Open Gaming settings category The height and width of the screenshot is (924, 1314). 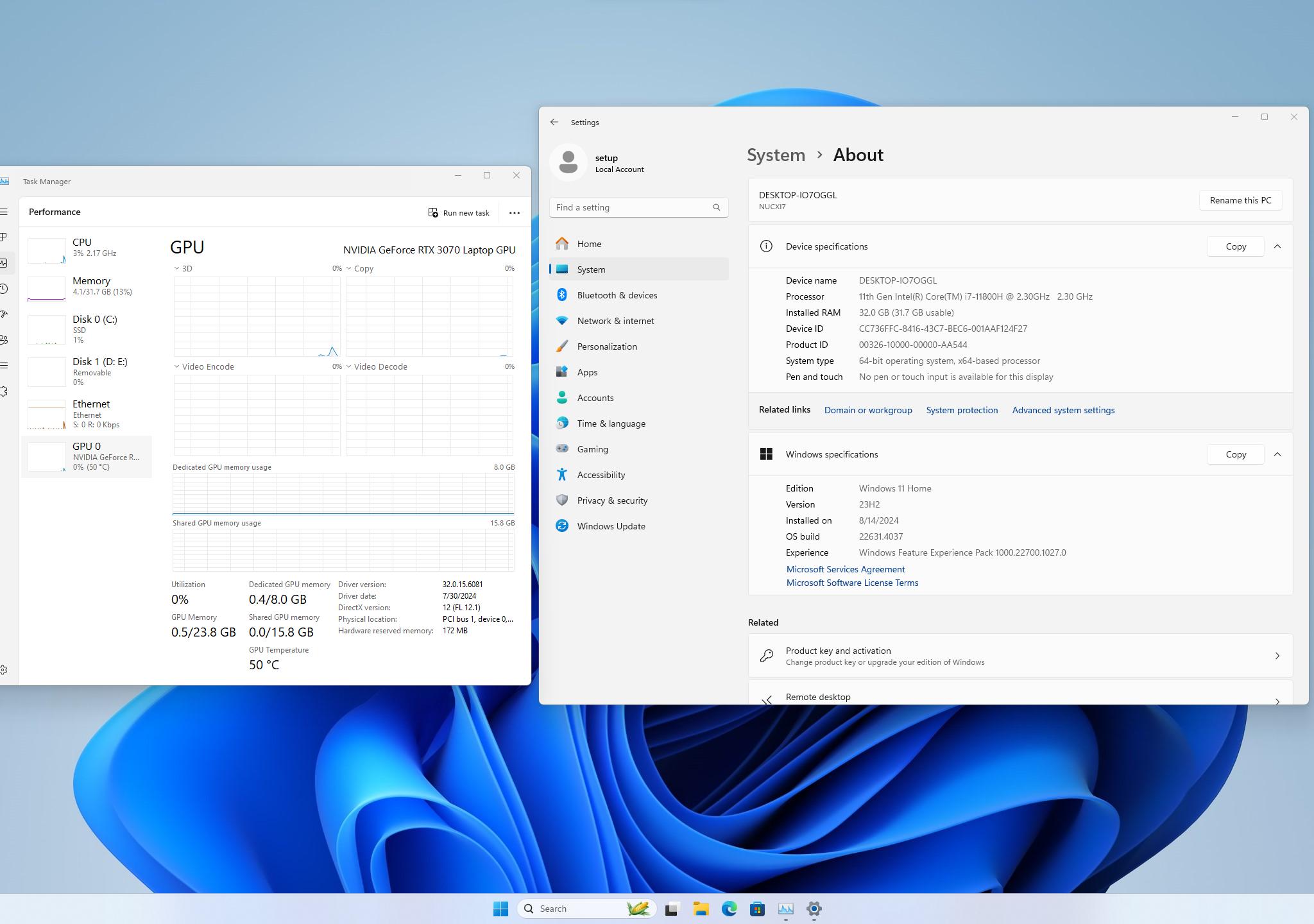638,449
